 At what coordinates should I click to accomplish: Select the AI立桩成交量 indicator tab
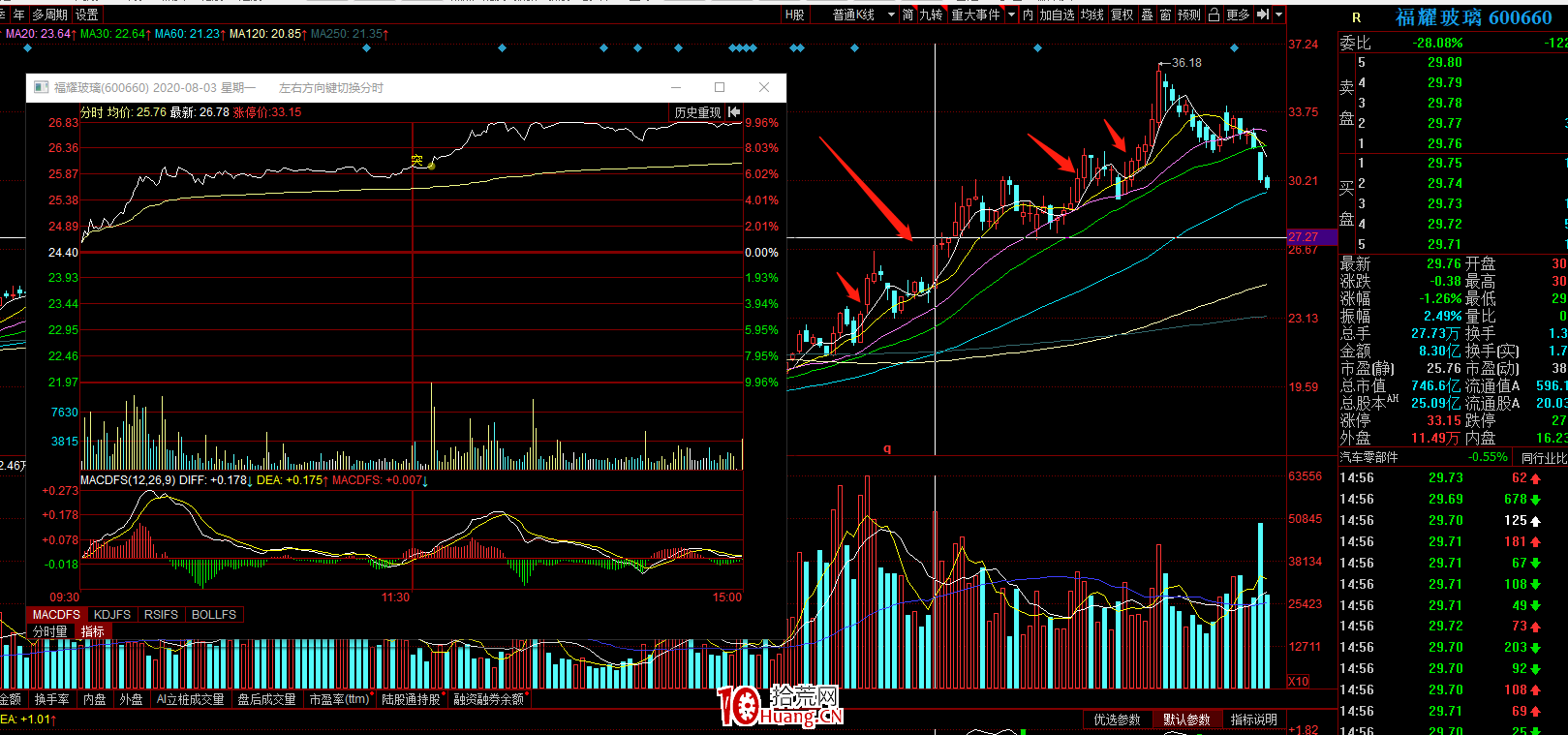pos(191,699)
